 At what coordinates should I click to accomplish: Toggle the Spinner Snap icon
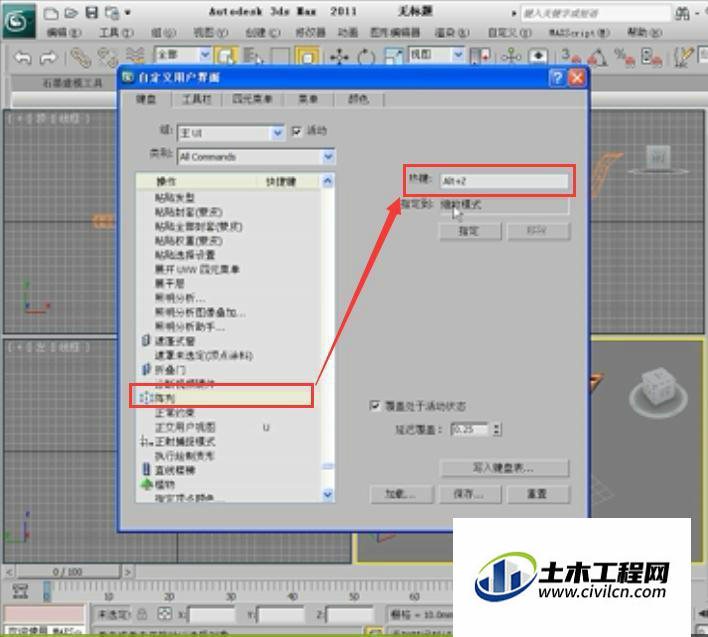click(652, 57)
